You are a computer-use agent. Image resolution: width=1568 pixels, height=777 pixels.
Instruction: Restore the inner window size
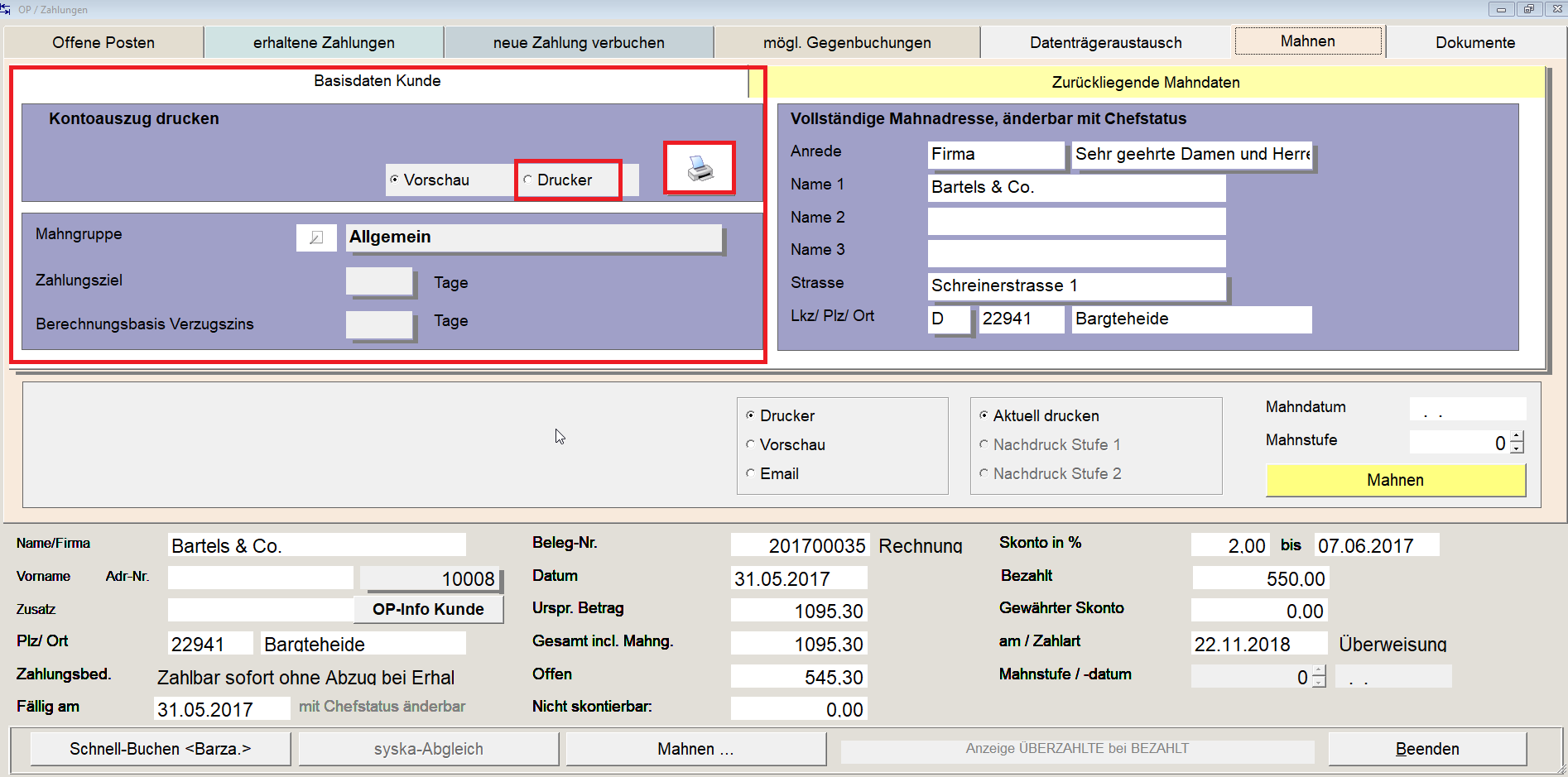click(x=1528, y=9)
